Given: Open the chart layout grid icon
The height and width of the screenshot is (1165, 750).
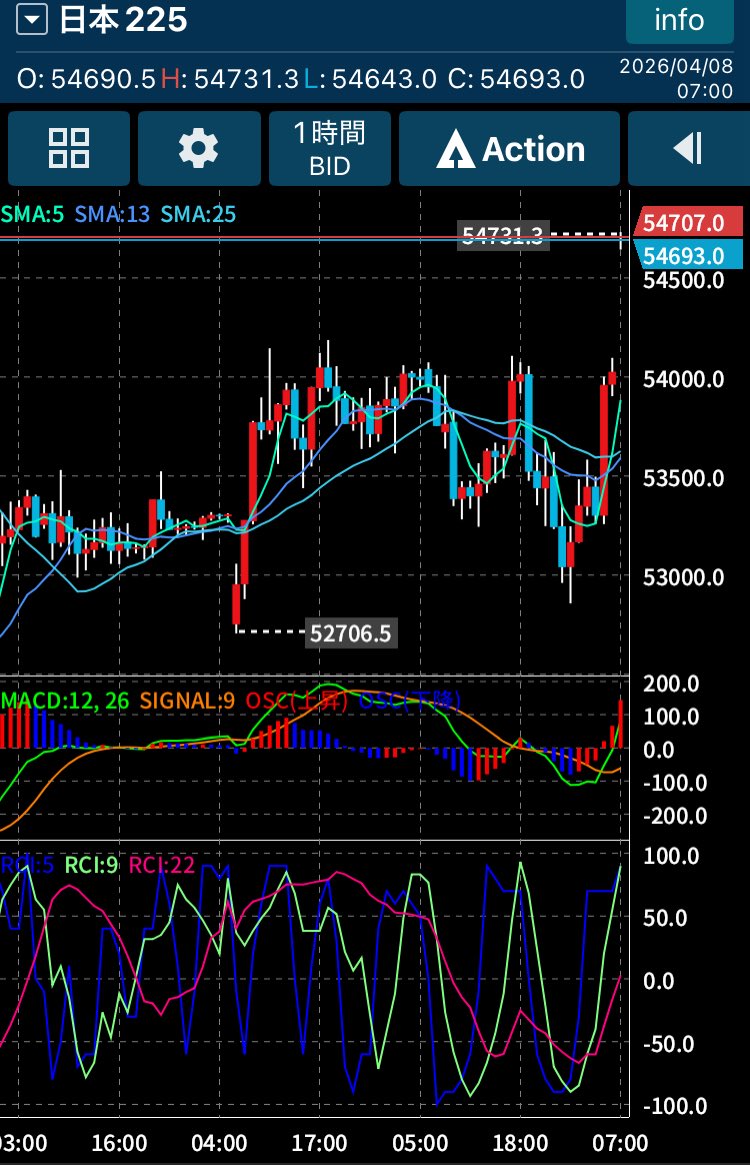Looking at the screenshot, I should click(x=69, y=148).
